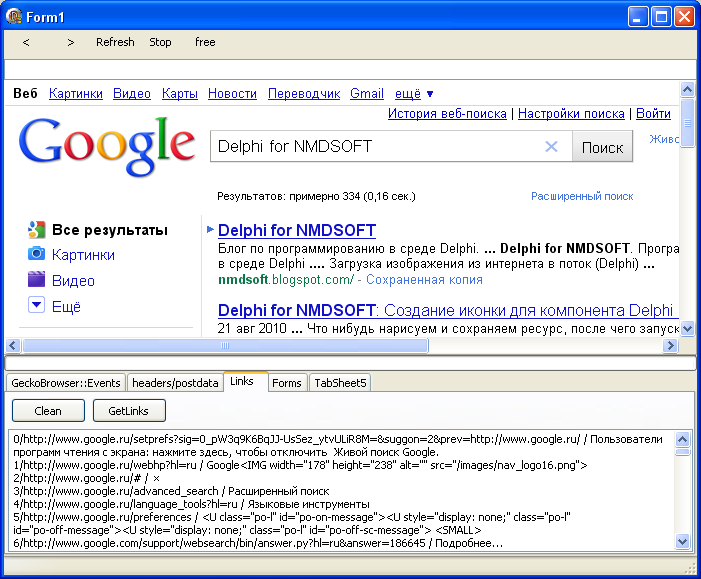Image resolution: width=701 pixels, height=579 pixels.
Task: Click the 'Войти' sign-in link
Action: click(x=653, y=114)
